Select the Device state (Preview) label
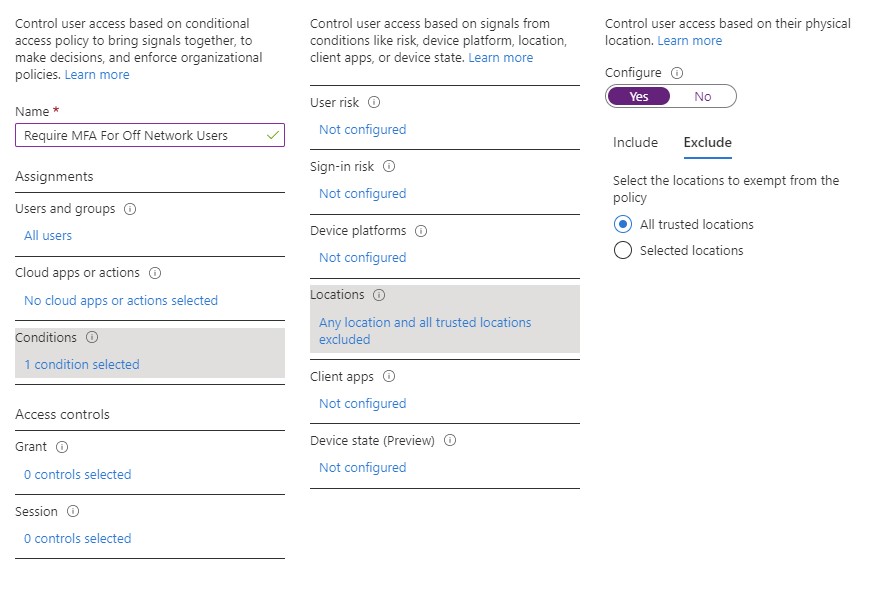The height and width of the screenshot is (590, 889). tap(372, 441)
